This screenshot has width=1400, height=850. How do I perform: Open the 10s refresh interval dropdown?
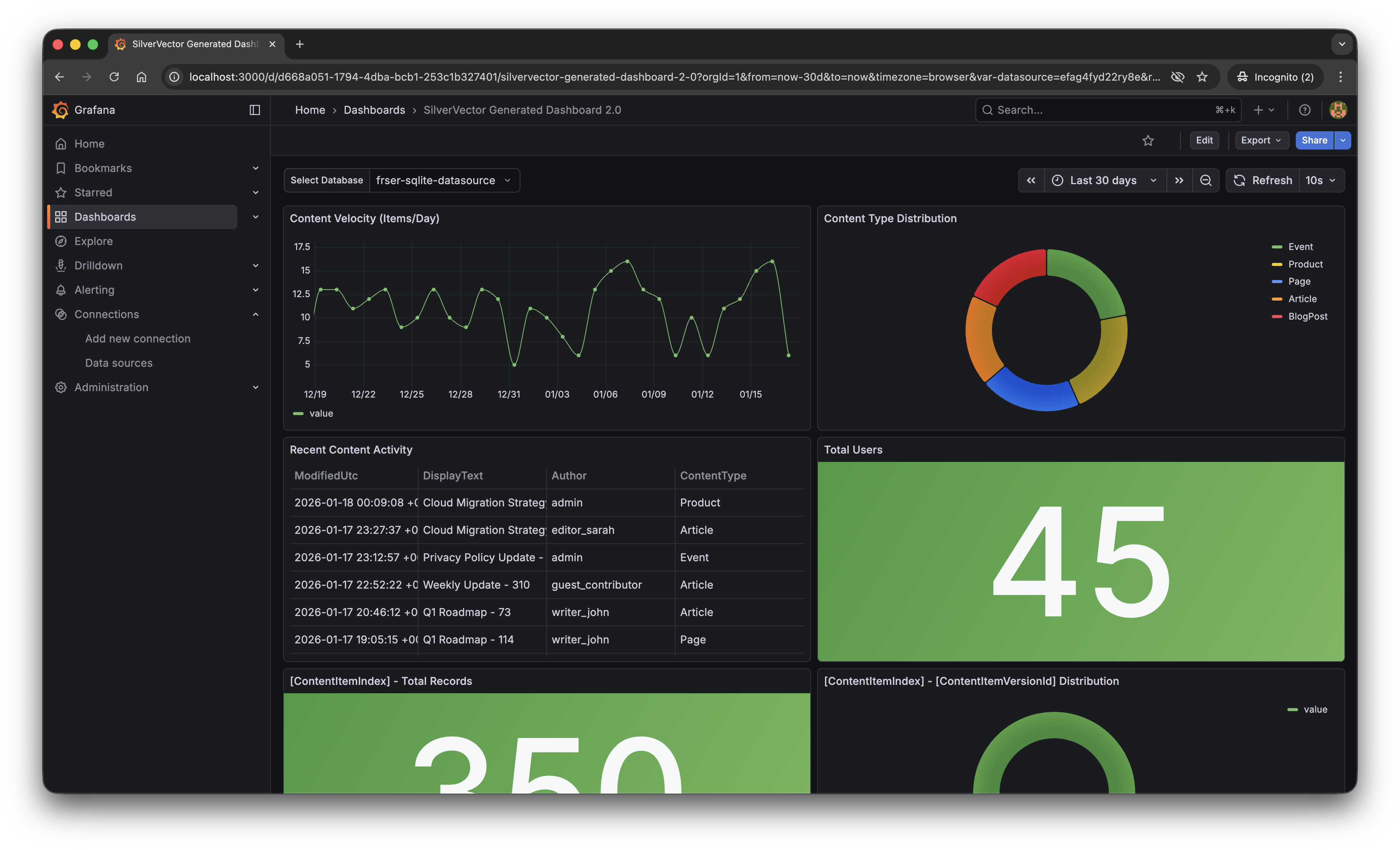click(x=1320, y=180)
